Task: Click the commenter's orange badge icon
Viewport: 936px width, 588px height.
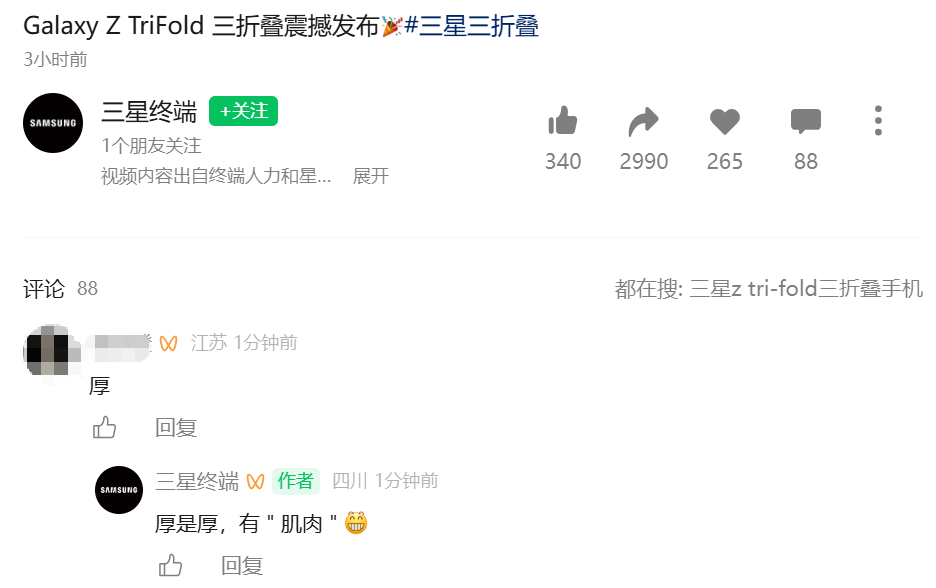Action: coord(168,343)
